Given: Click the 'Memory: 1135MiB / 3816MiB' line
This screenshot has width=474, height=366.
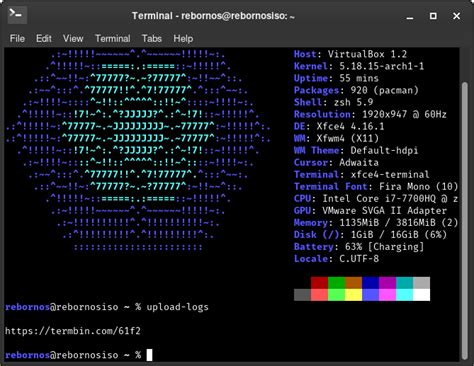Looking at the screenshot, I should click(x=376, y=223).
